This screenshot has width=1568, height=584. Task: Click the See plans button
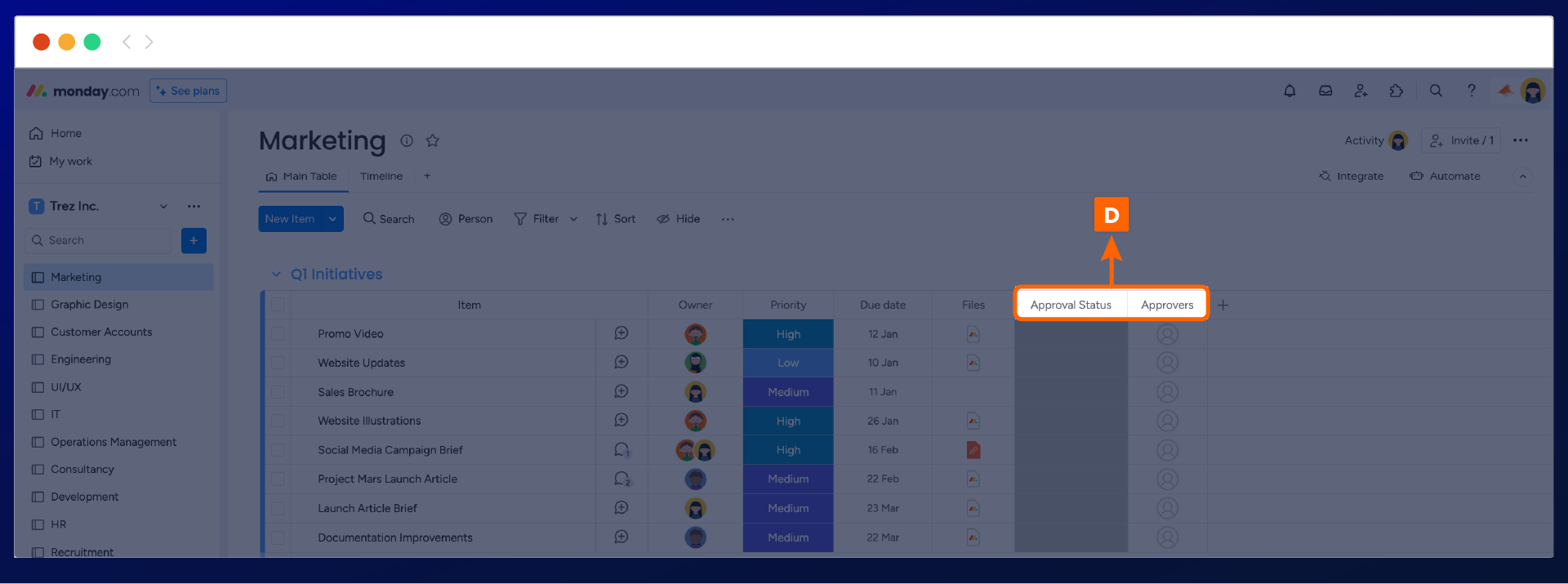coord(188,91)
